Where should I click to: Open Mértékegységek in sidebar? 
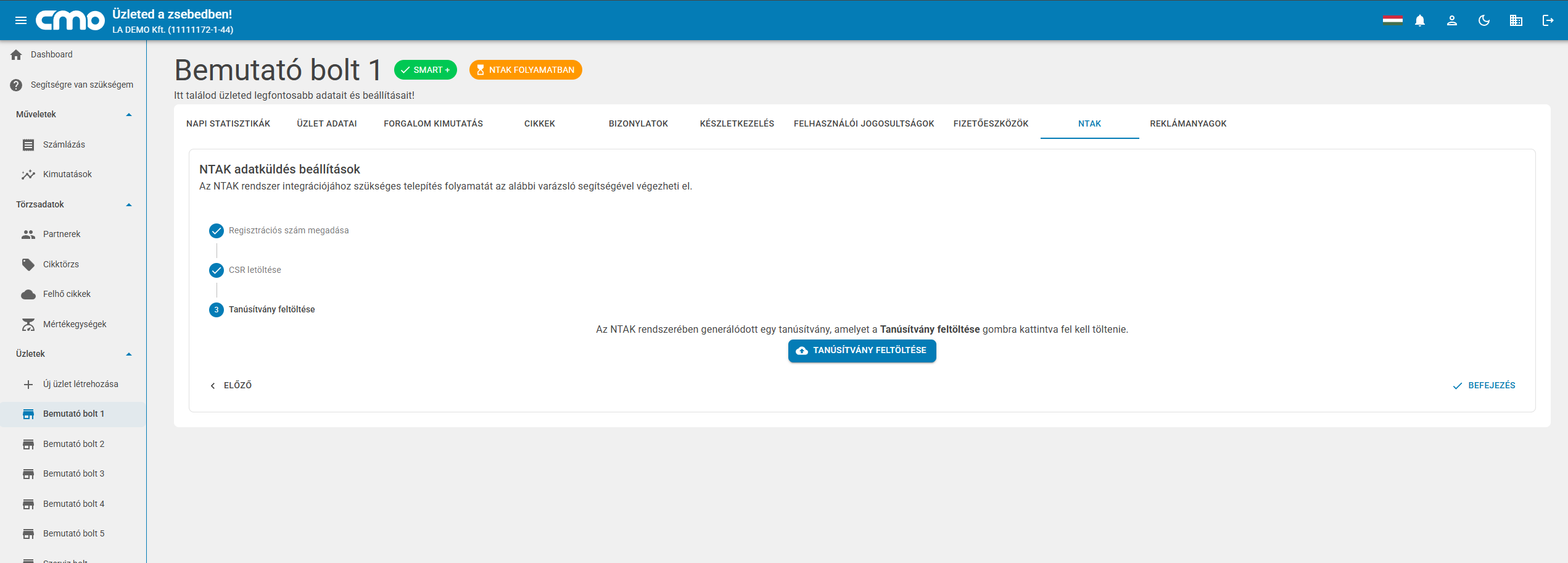click(x=73, y=325)
